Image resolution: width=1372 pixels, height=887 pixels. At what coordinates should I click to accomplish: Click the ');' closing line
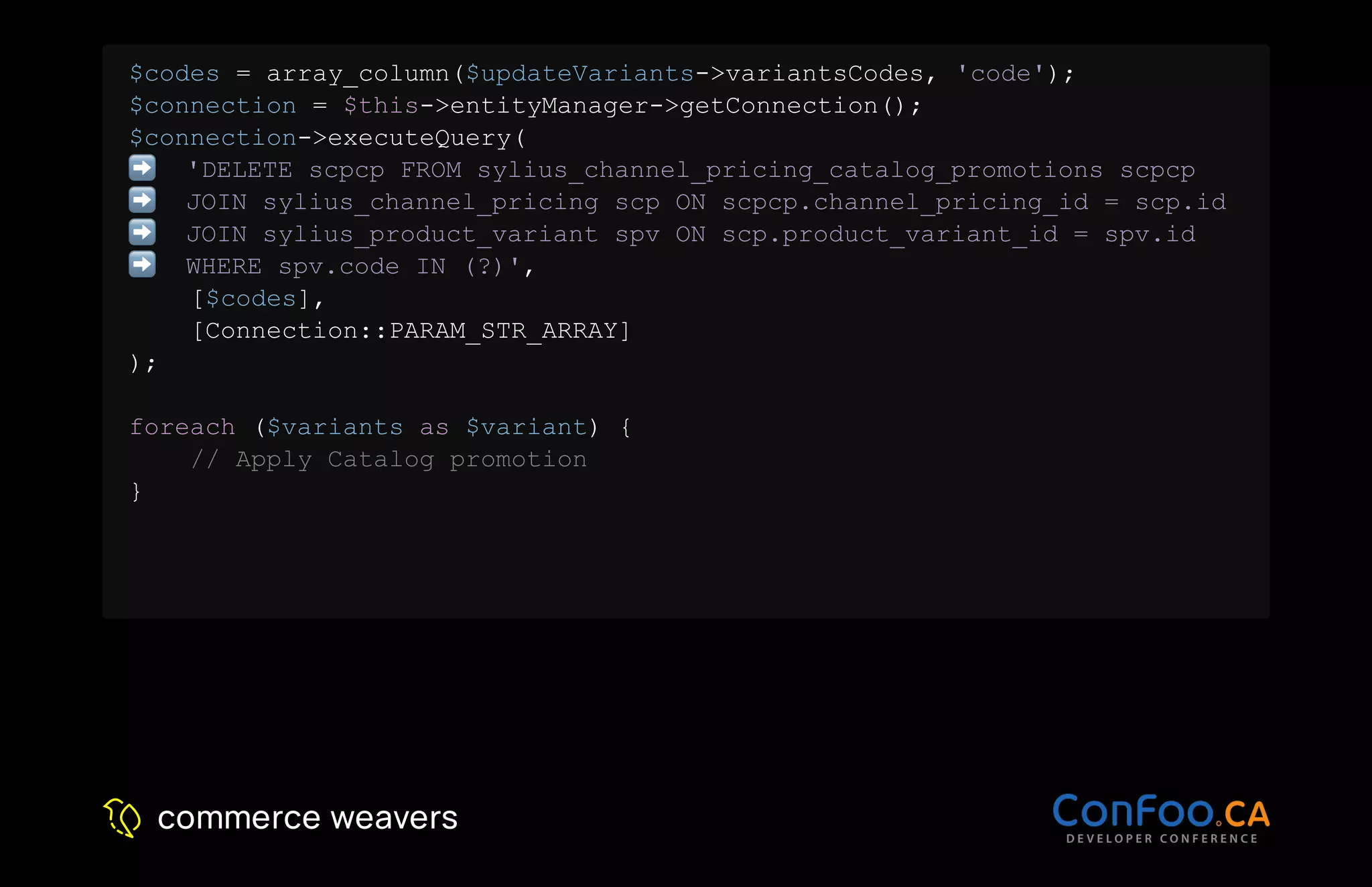pos(143,363)
